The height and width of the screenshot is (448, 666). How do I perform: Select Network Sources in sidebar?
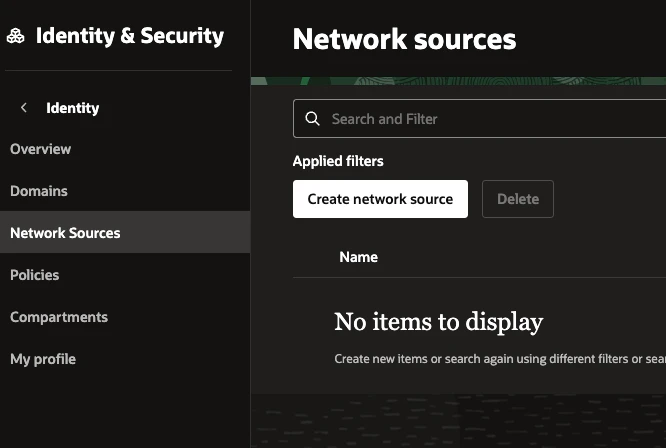pos(125,232)
